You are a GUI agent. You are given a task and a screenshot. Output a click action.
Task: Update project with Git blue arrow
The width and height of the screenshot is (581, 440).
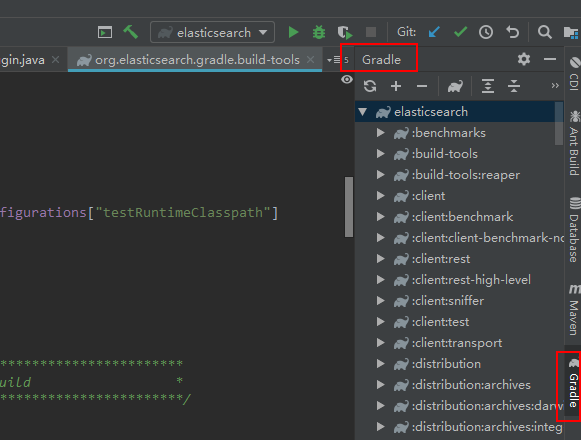[x=434, y=32]
